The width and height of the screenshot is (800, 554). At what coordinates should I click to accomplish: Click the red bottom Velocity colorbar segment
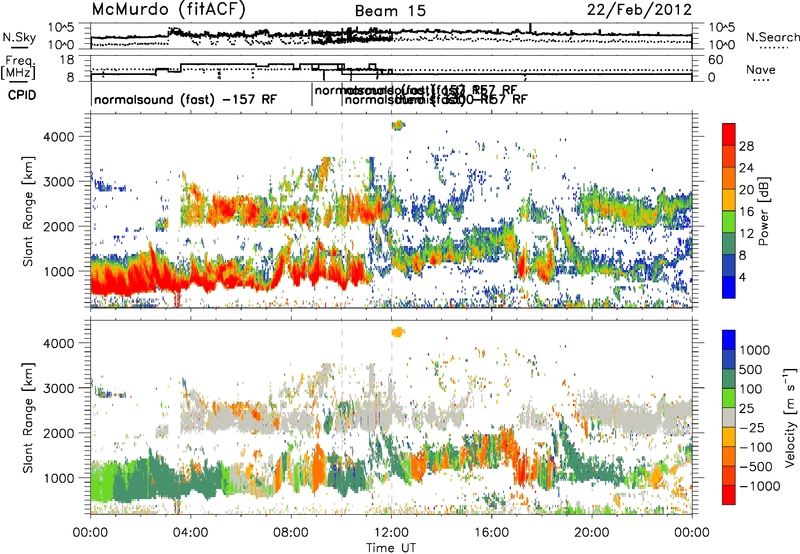[729, 495]
